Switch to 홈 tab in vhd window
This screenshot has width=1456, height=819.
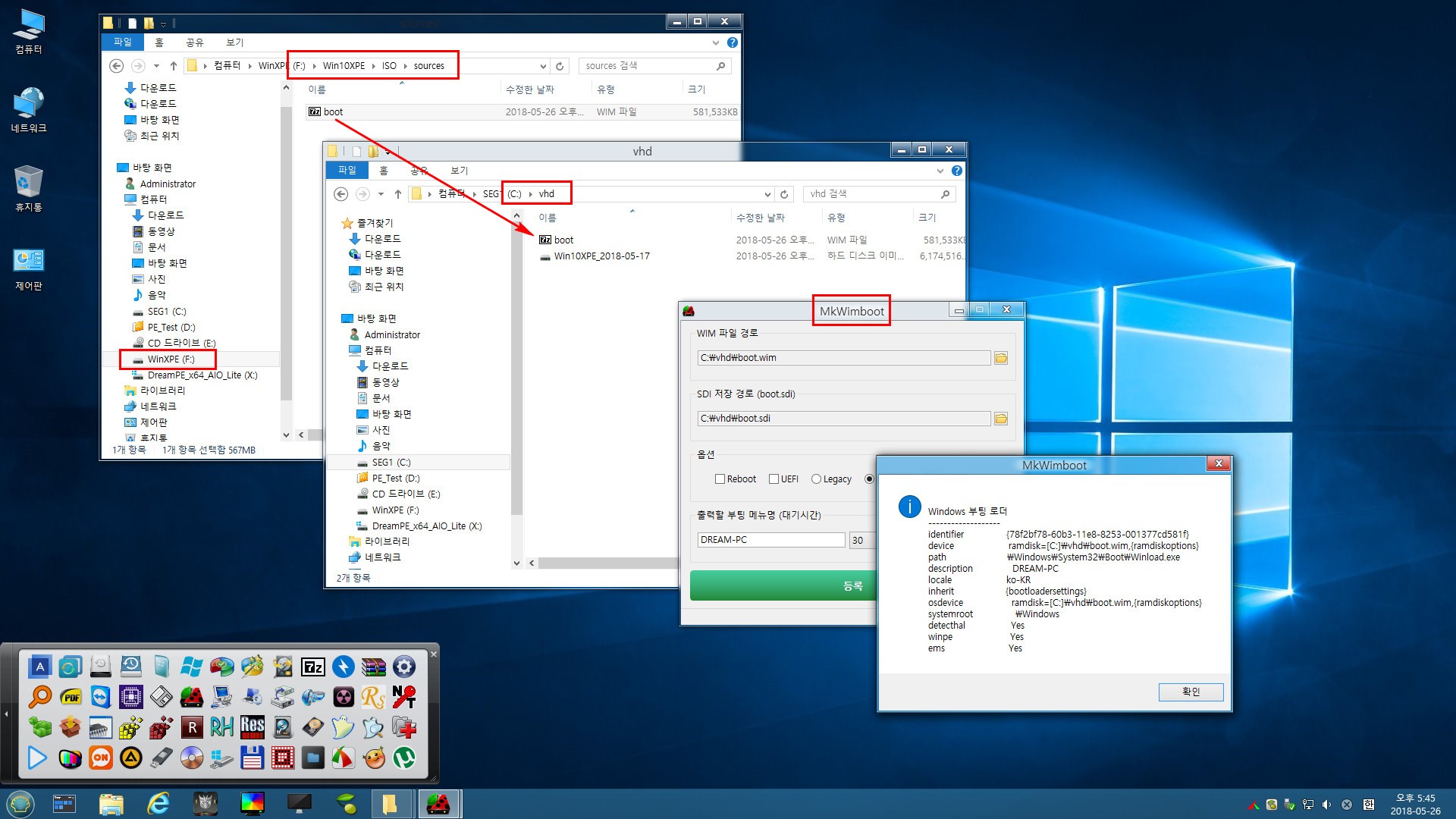click(x=384, y=171)
